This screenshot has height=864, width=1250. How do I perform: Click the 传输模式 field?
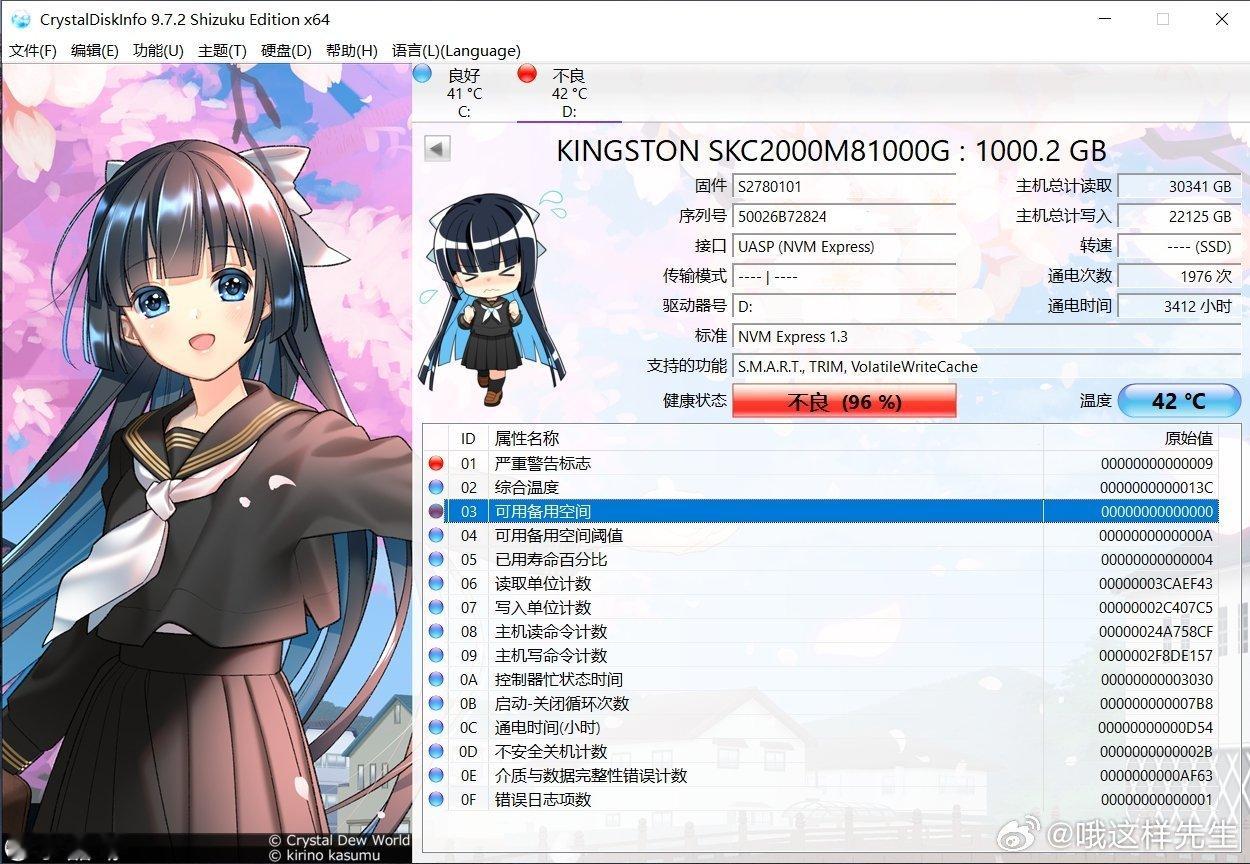pos(844,276)
